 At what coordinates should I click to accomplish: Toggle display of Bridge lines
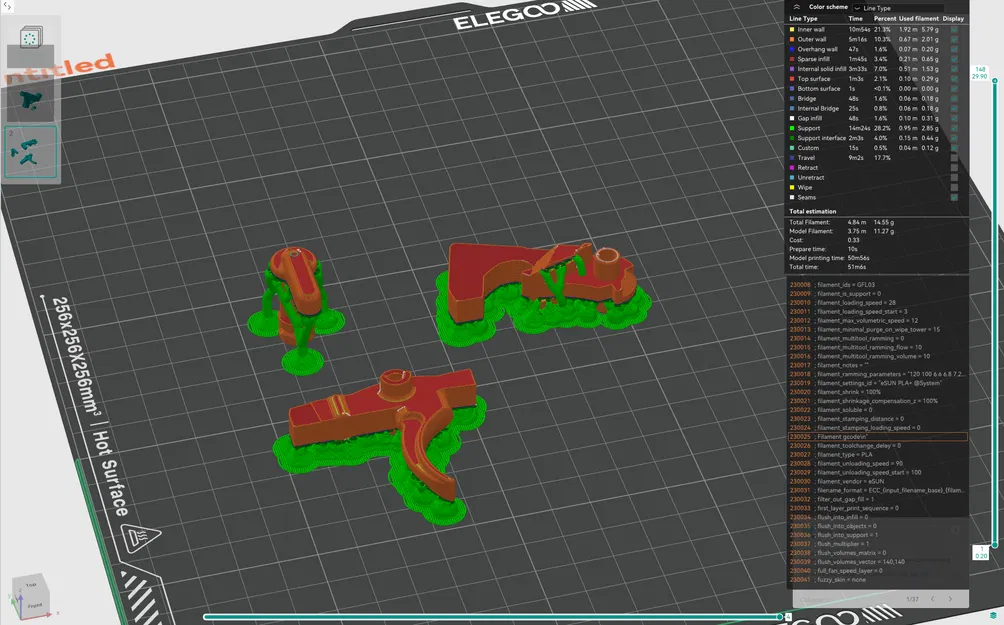click(954, 99)
